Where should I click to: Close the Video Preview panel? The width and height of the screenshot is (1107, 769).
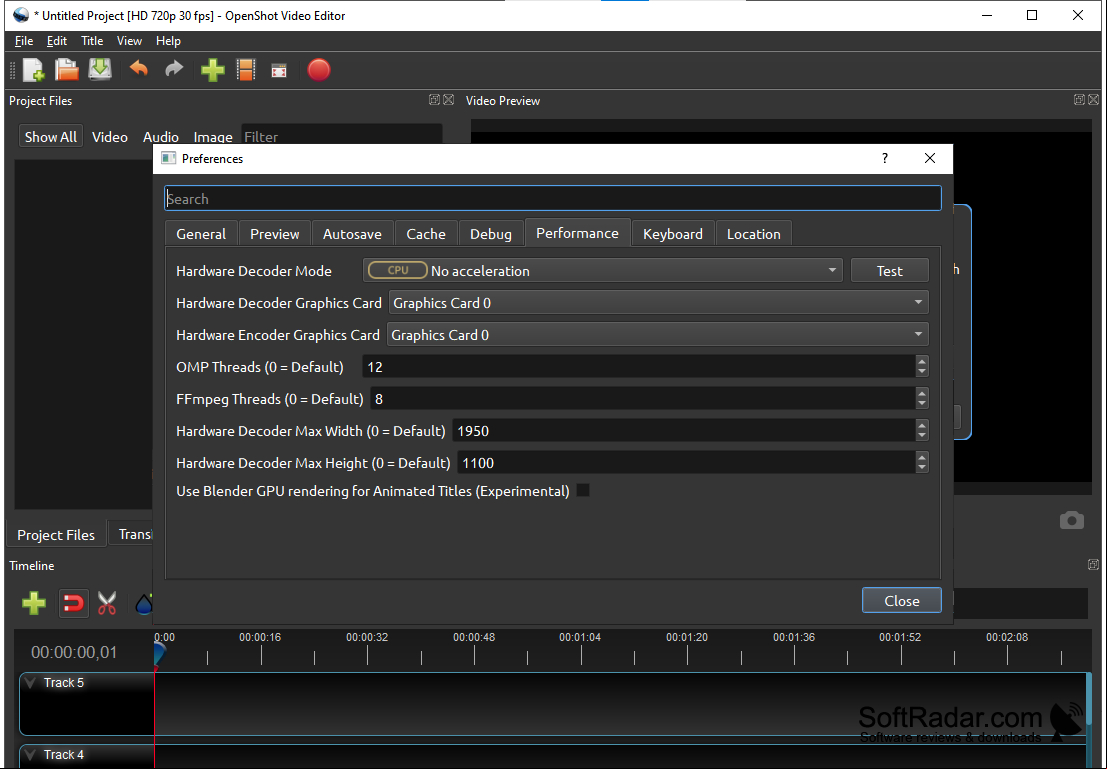[1094, 100]
